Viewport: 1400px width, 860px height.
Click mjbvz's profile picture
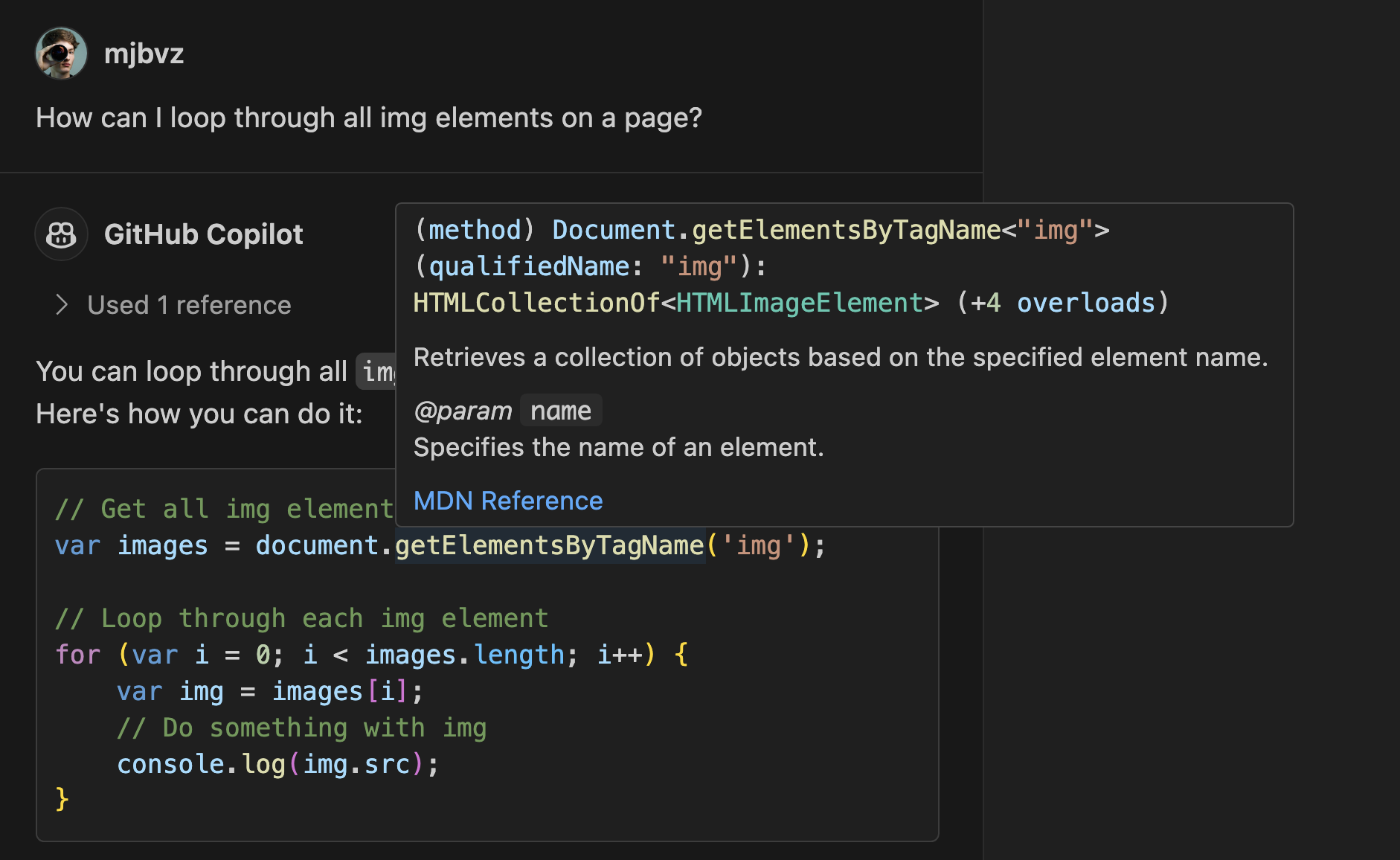[x=62, y=53]
